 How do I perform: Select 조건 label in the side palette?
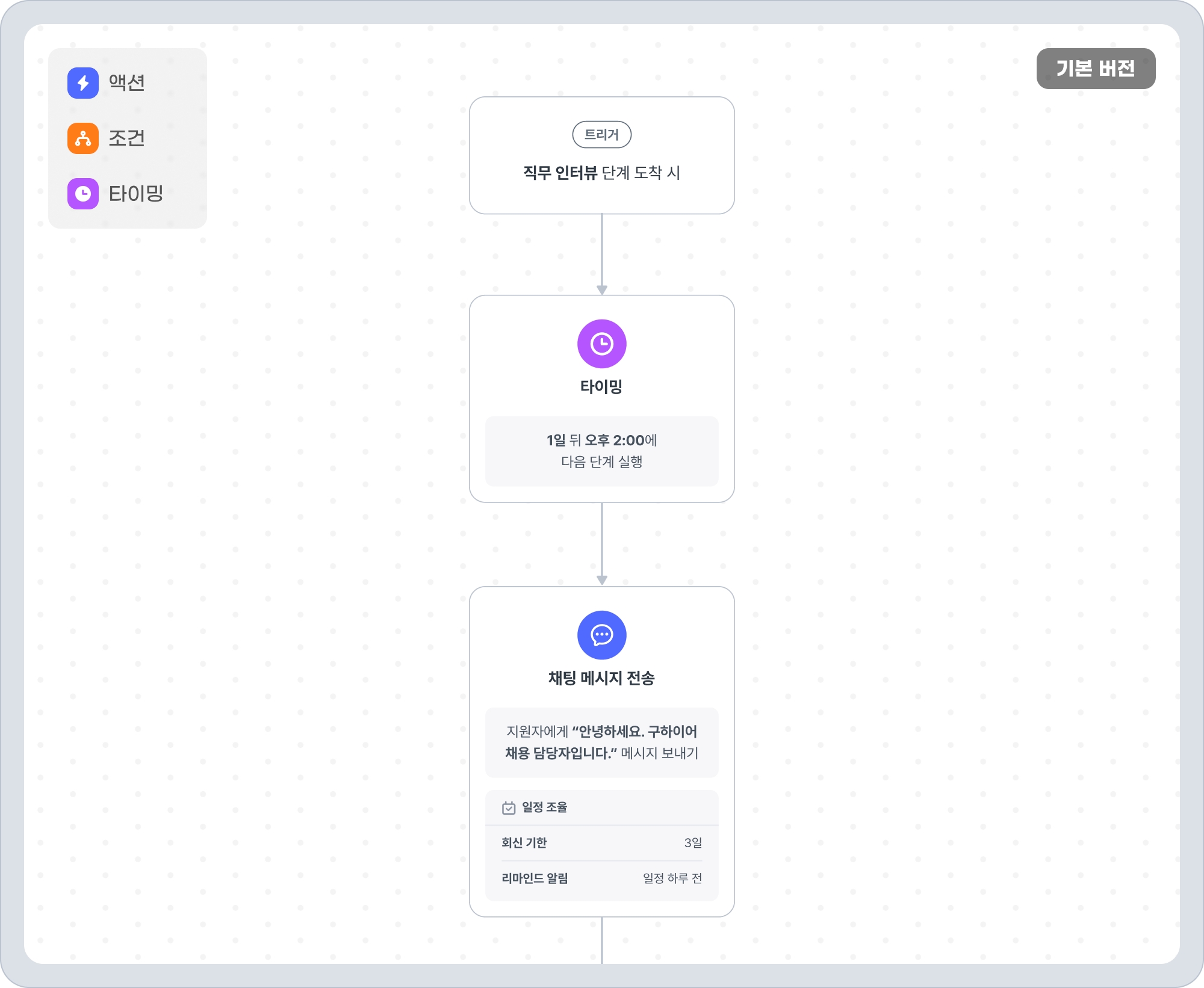point(126,138)
